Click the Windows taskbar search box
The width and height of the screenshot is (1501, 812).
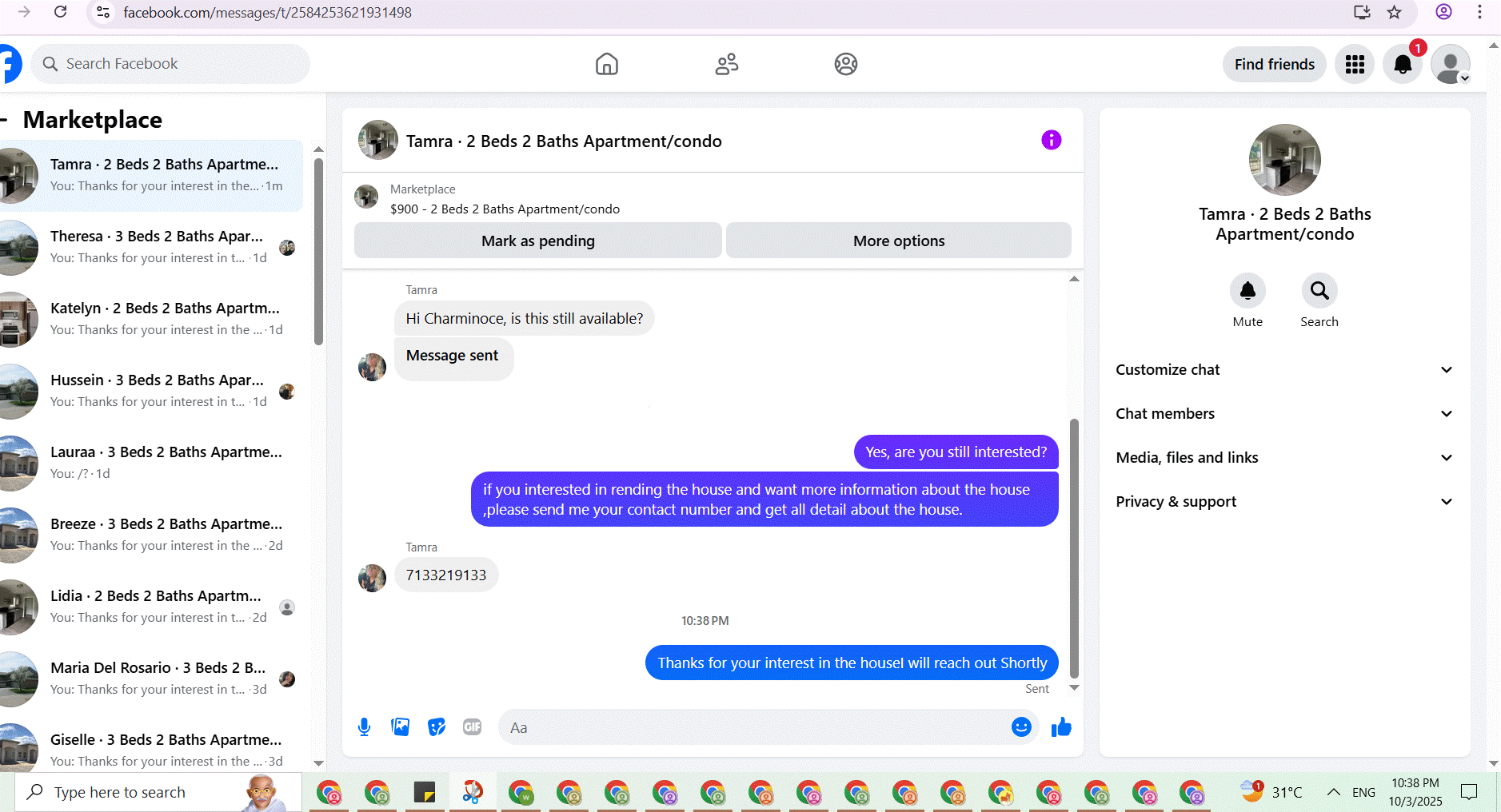pos(158,792)
